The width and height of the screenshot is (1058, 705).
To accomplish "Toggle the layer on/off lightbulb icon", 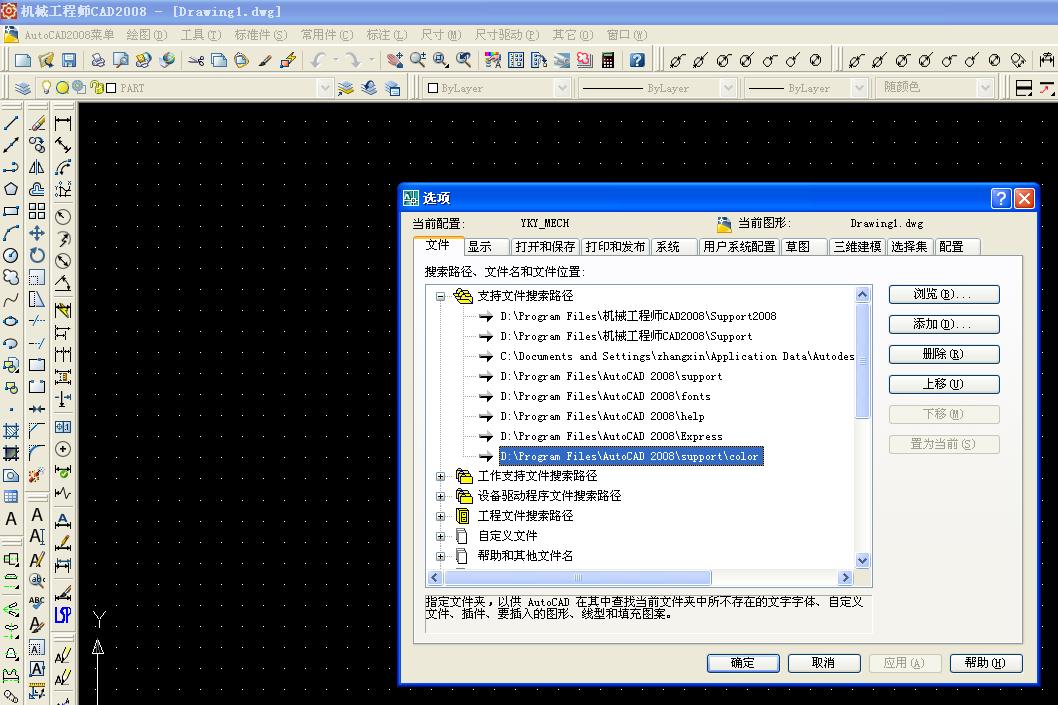I will click(x=47, y=87).
